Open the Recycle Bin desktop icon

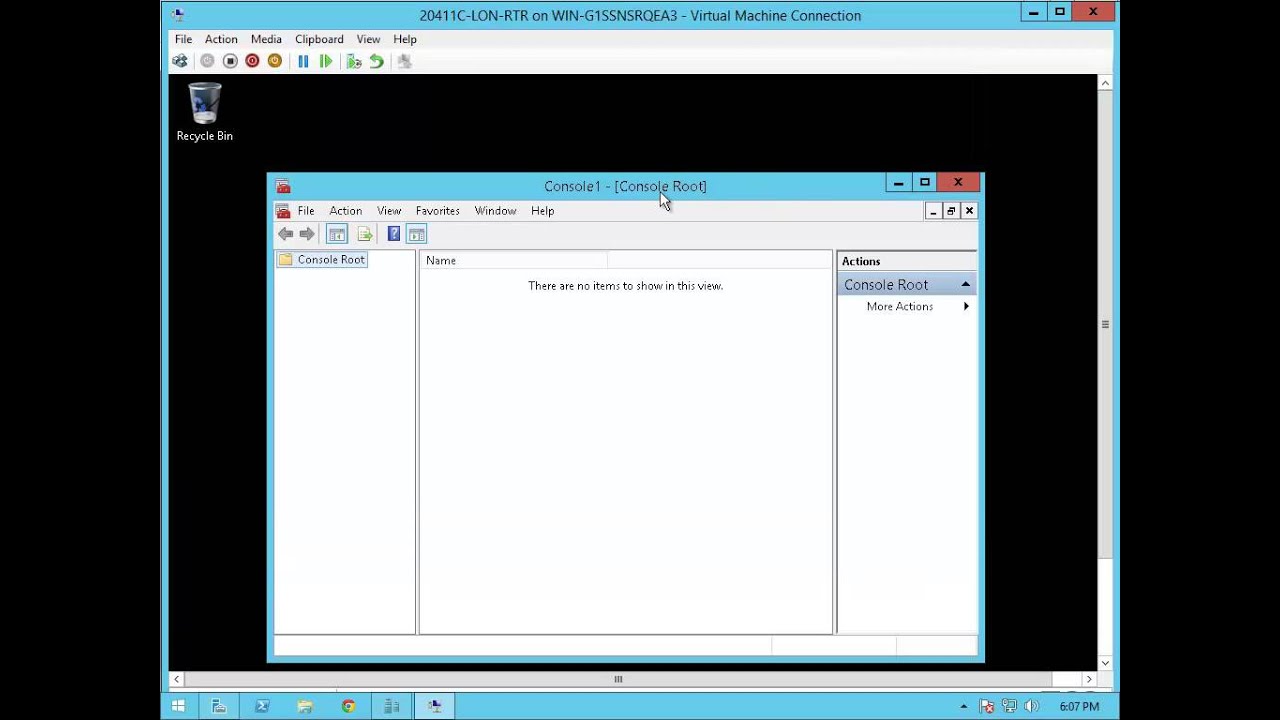pyautogui.click(x=204, y=112)
